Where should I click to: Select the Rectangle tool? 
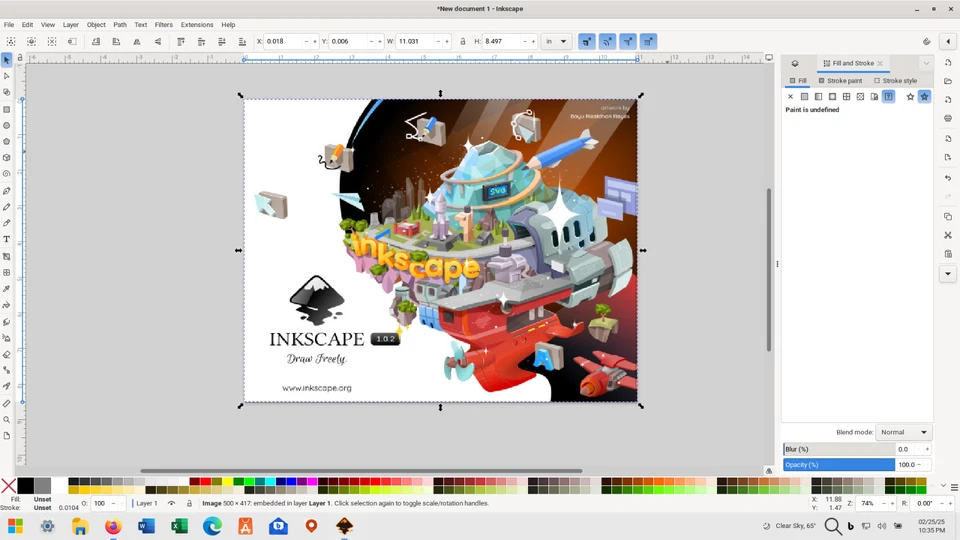(x=7, y=109)
